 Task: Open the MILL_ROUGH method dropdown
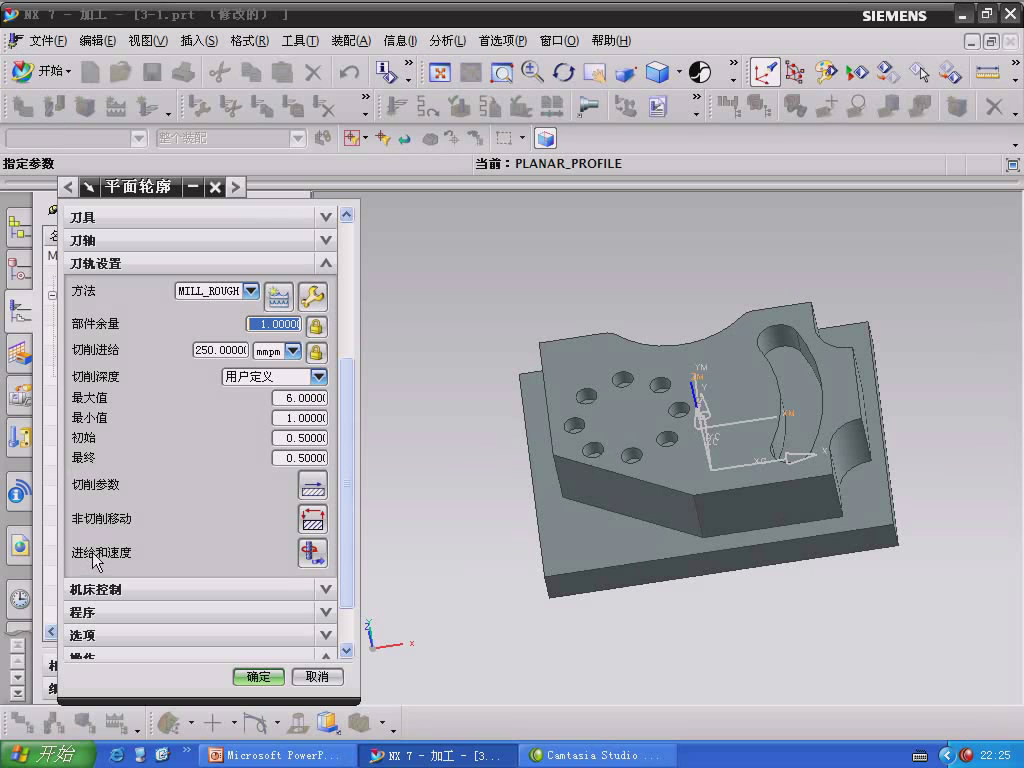[251, 291]
